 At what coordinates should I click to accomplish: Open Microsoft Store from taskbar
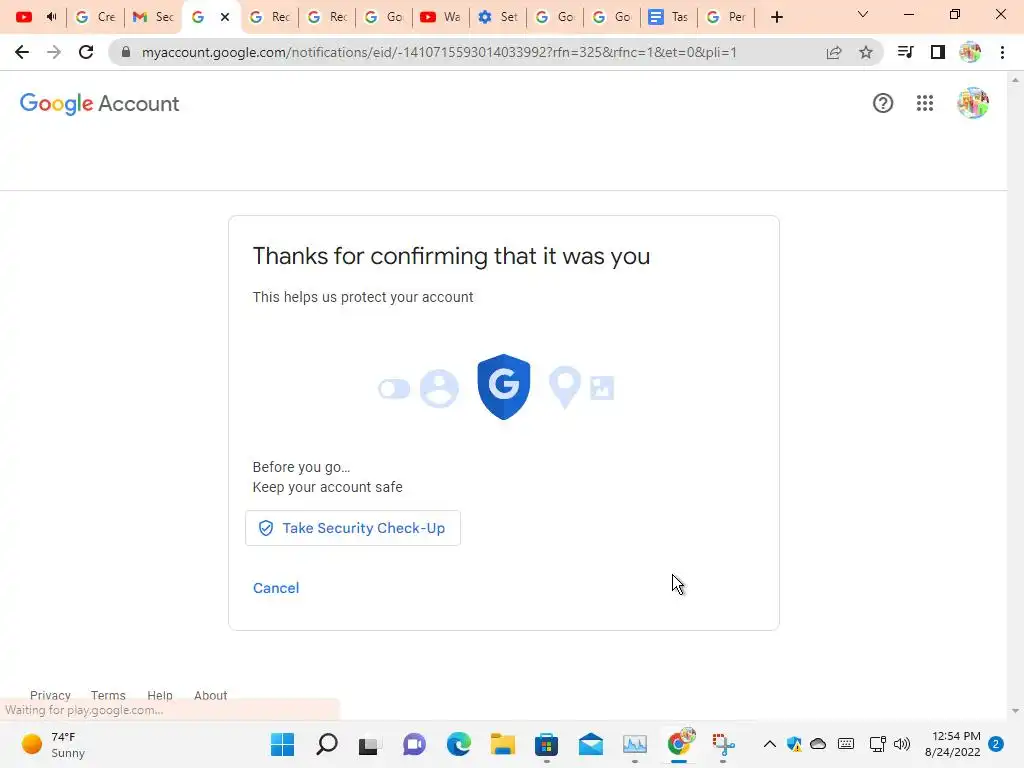coord(547,744)
